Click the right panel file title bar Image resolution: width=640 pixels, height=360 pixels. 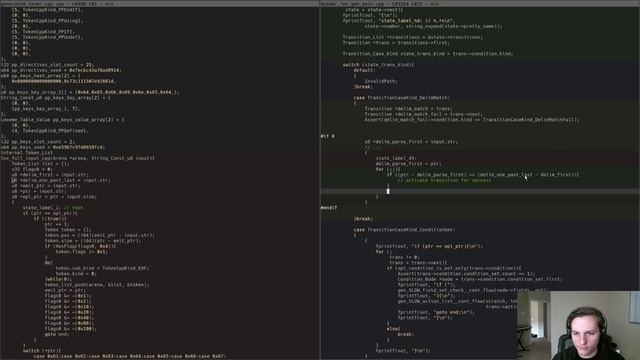tap(480, 3)
